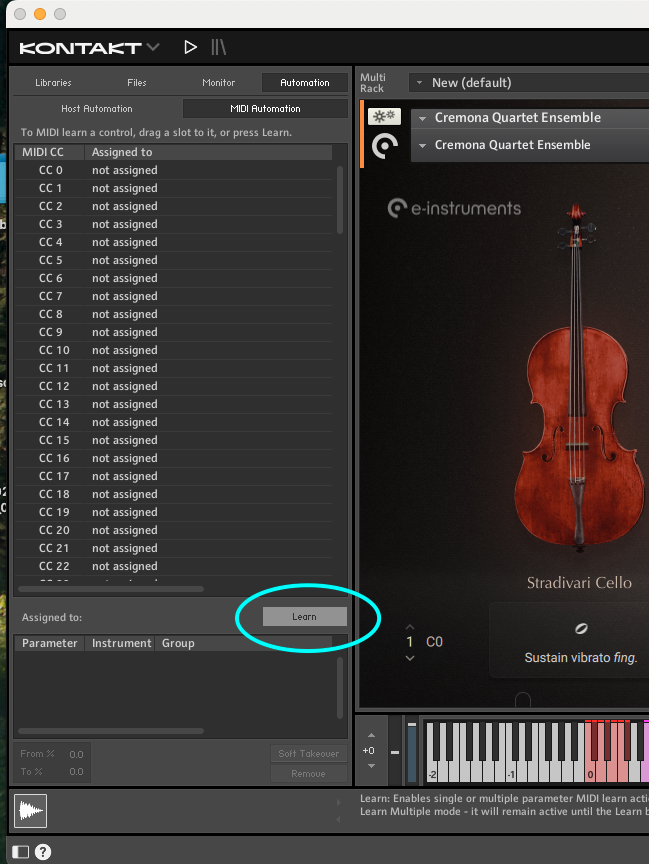Click the pitch wheel slider beside the keyboard
This screenshot has height=864, width=649.
tap(395, 752)
